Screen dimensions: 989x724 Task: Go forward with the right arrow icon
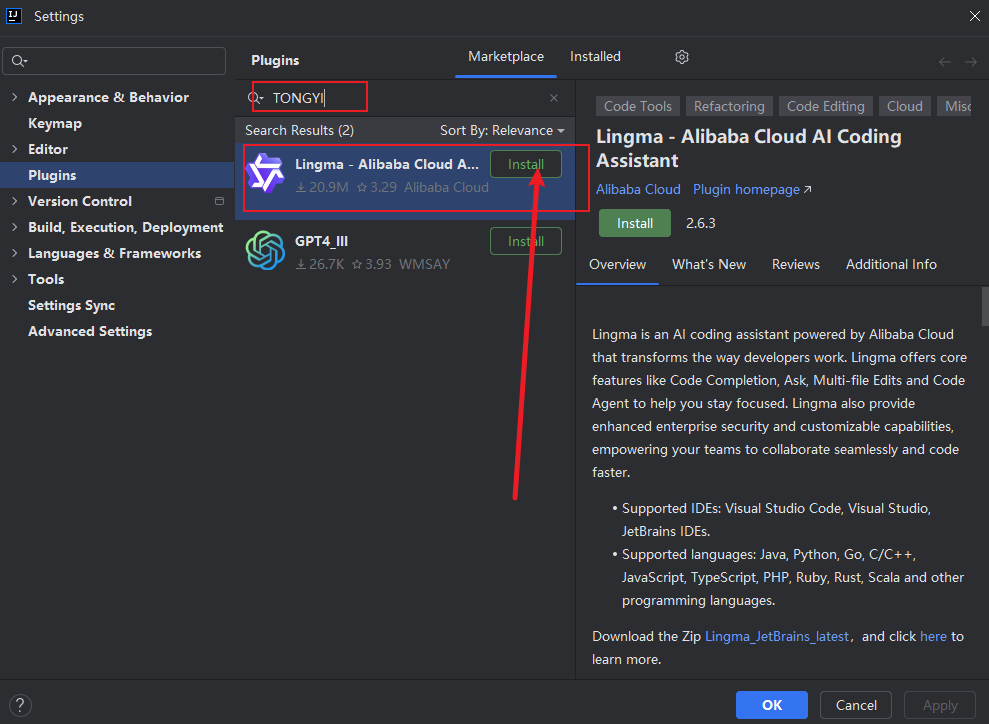971,61
